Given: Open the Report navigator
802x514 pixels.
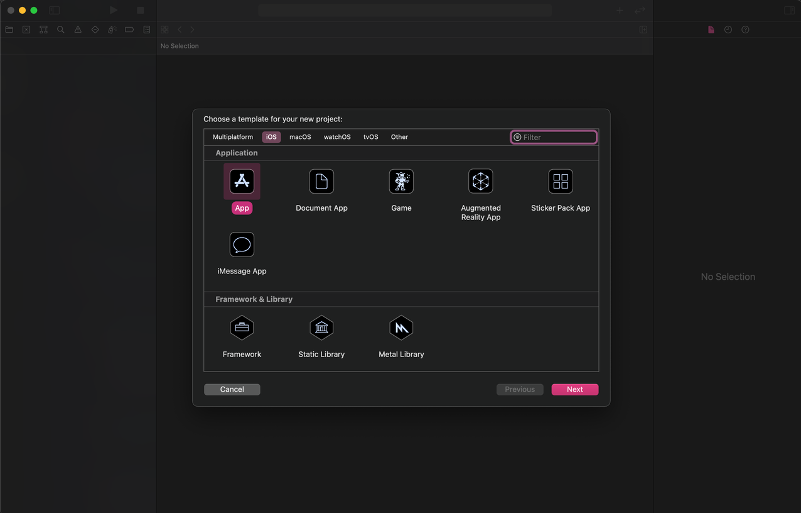Looking at the screenshot, I should 147,30.
